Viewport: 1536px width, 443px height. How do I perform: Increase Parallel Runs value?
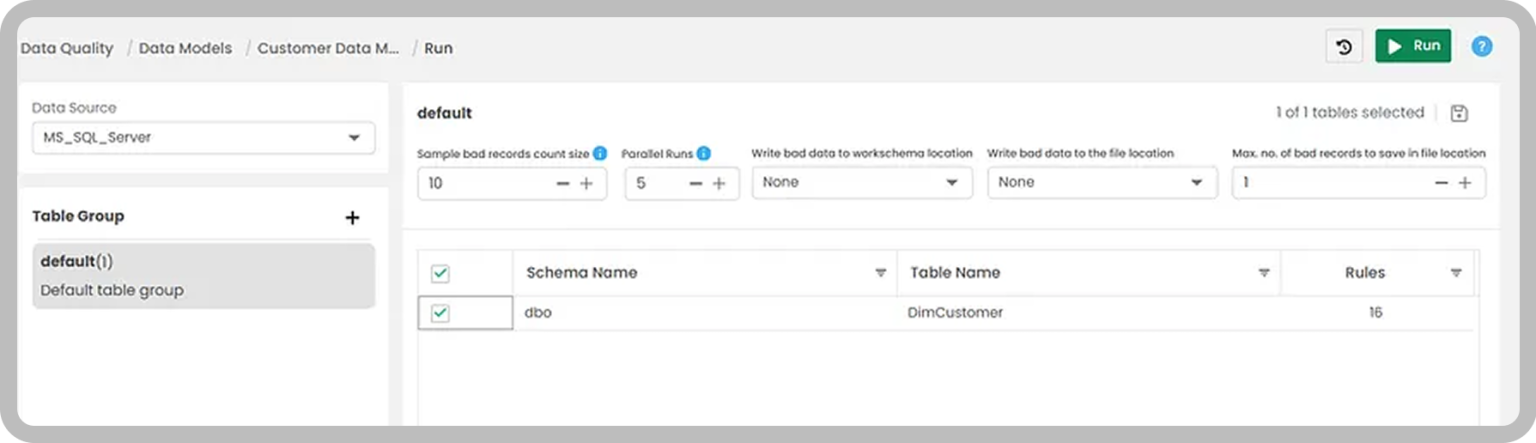(x=719, y=183)
